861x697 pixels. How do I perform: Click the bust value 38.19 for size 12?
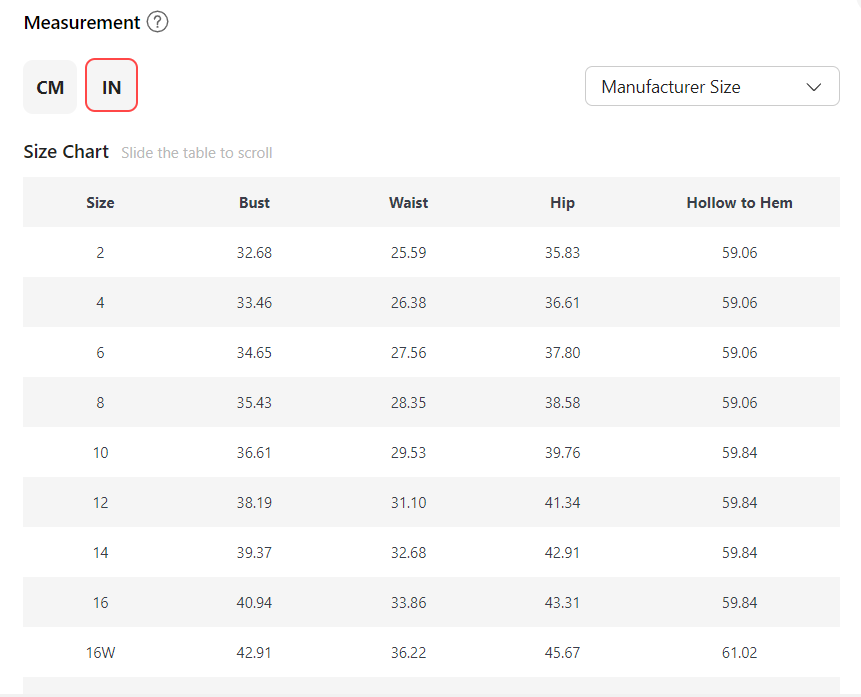pos(254,503)
